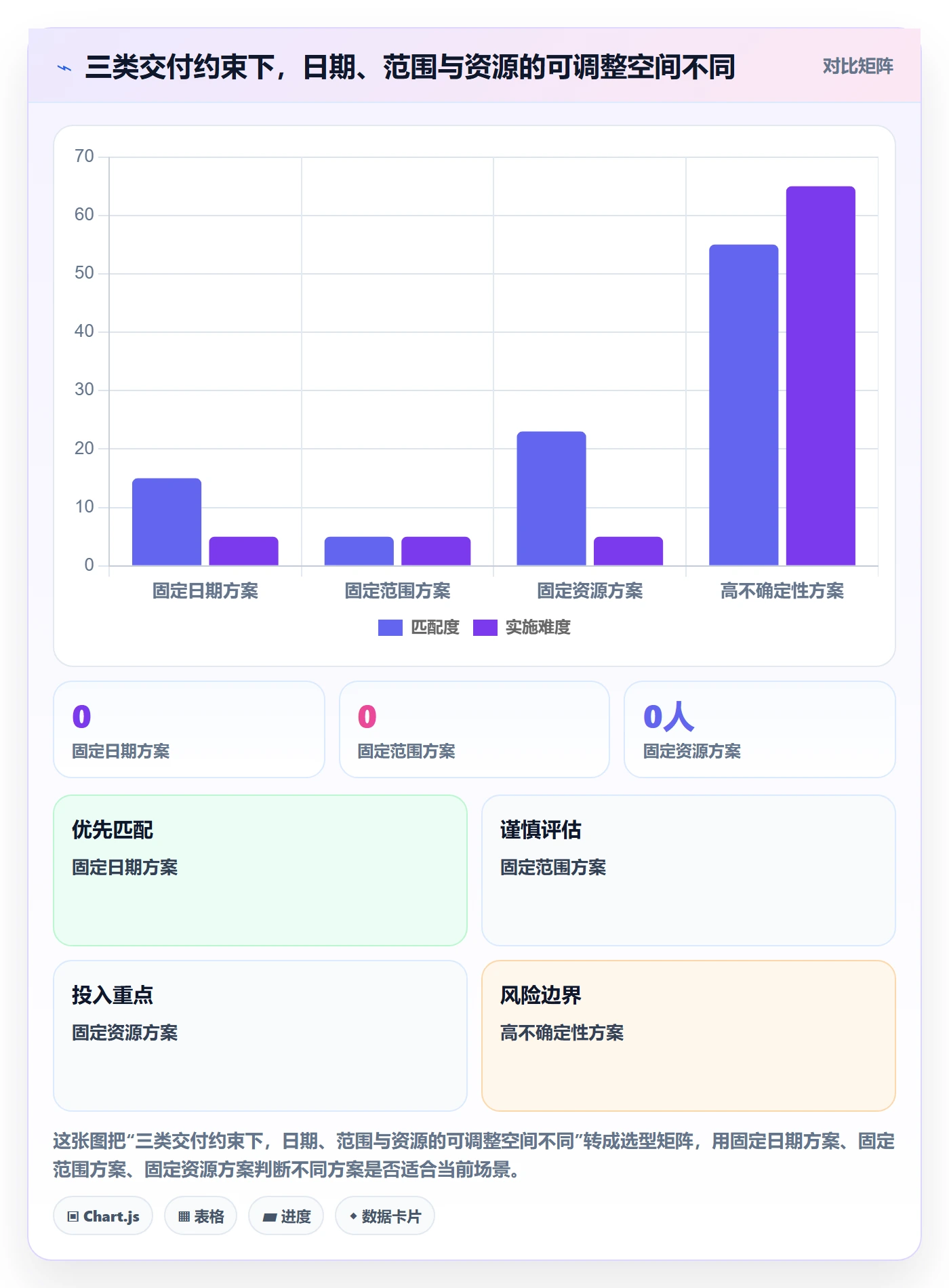Select the 实施难度 bar for 高不确定性方案
The image size is (949, 1288).
pyautogui.click(x=821, y=376)
